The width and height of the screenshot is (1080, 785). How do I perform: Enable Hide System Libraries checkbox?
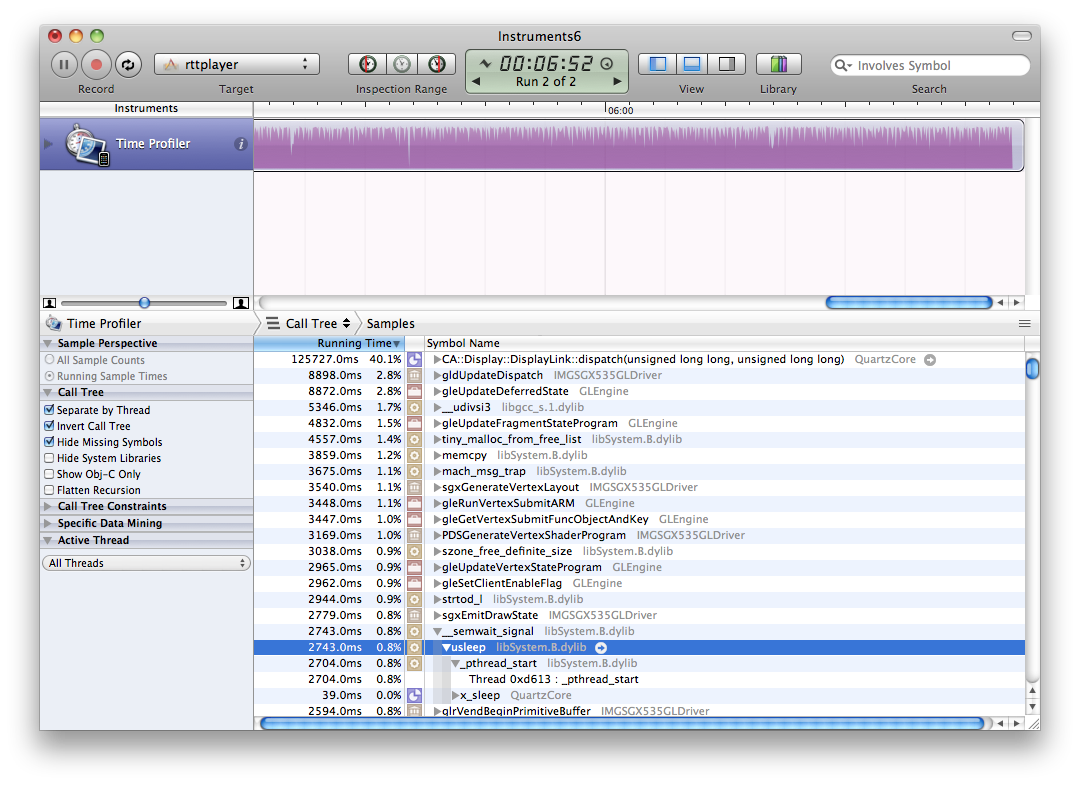pos(49,458)
